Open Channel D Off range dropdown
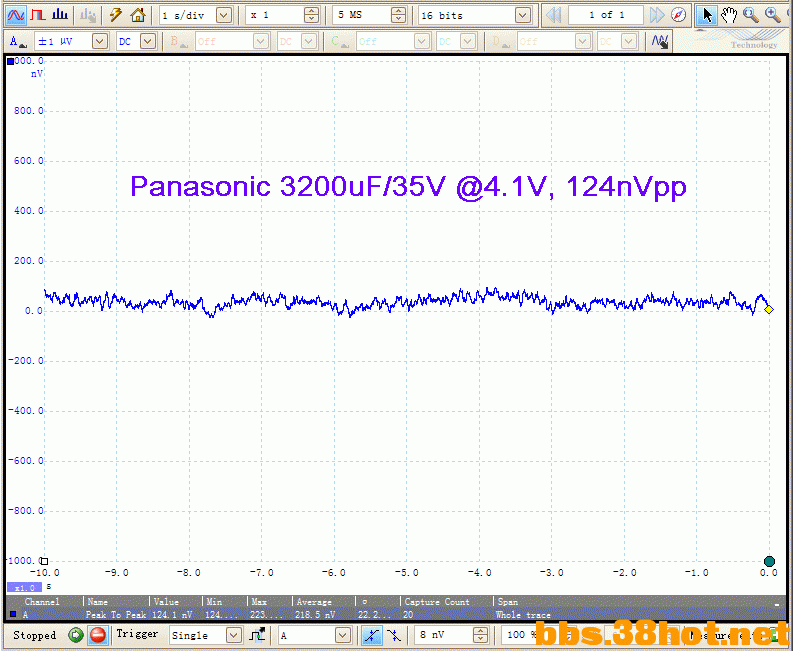This screenshot has width=793, height=651. tap(582, 41)
